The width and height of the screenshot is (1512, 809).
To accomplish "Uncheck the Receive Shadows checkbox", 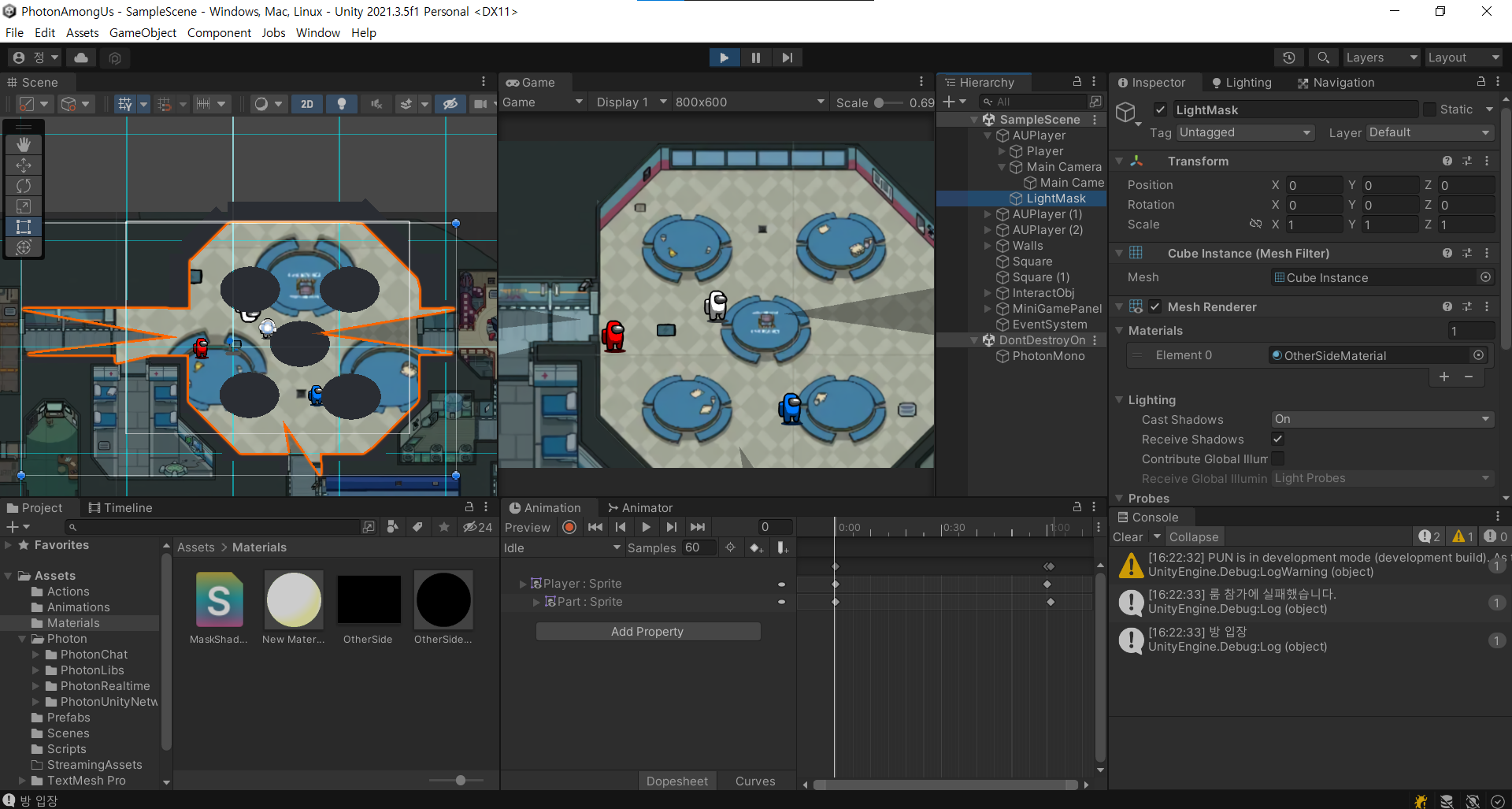I will (1277, 439).
